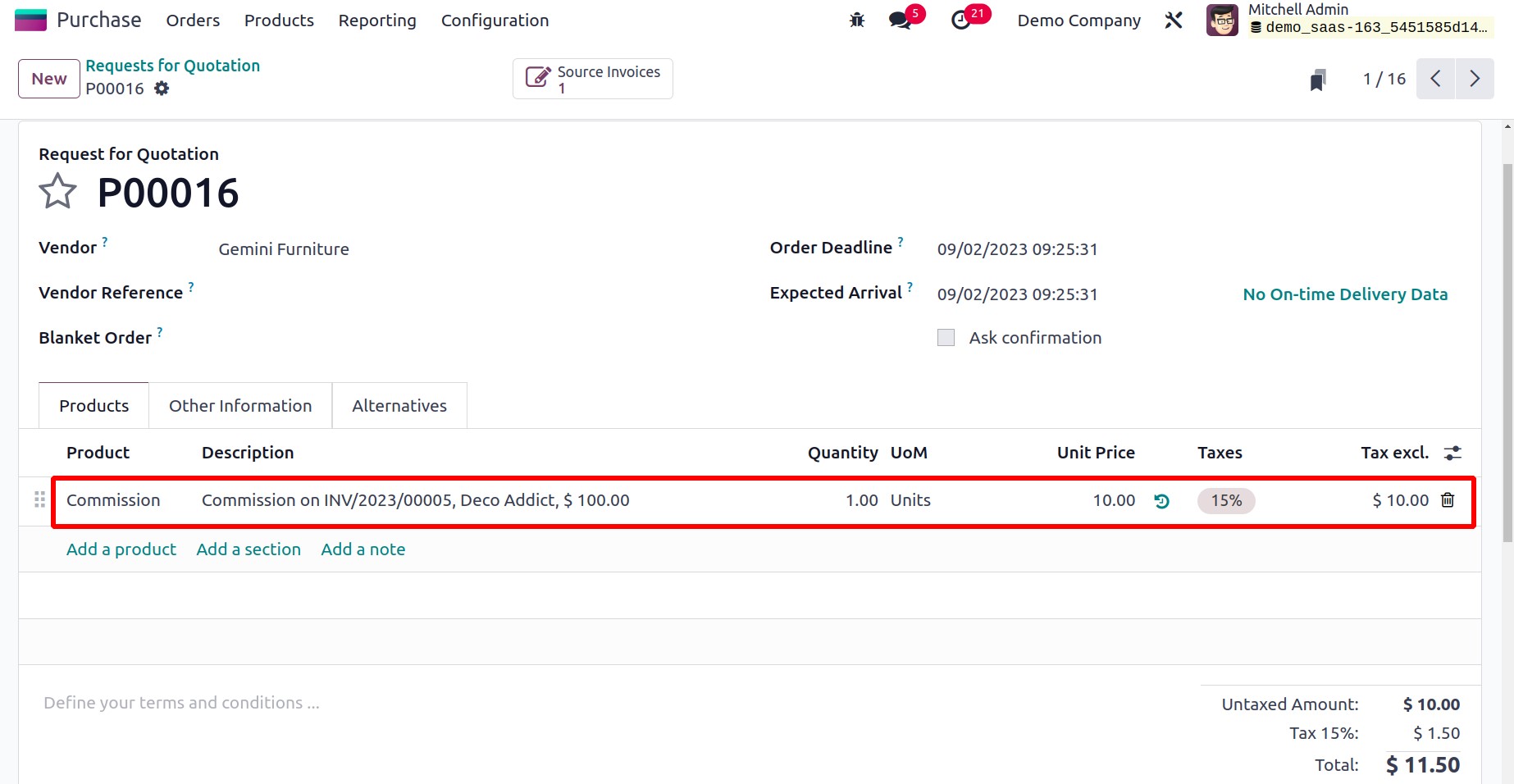Mark P00016 as favorite with star
Image resolution: width=1514 pixels, height=784 pixels.
tap(57, 192)
